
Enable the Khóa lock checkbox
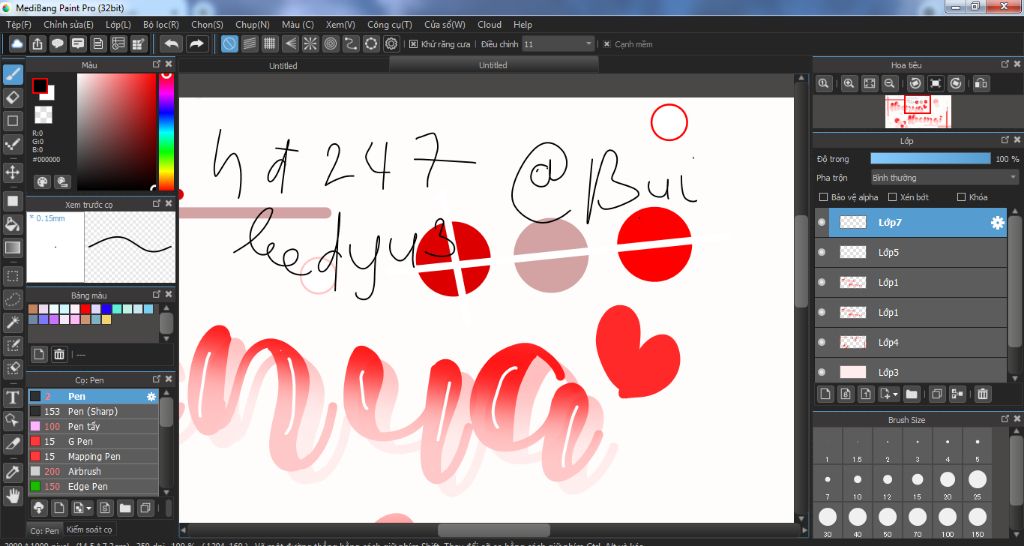coord(961,197)
